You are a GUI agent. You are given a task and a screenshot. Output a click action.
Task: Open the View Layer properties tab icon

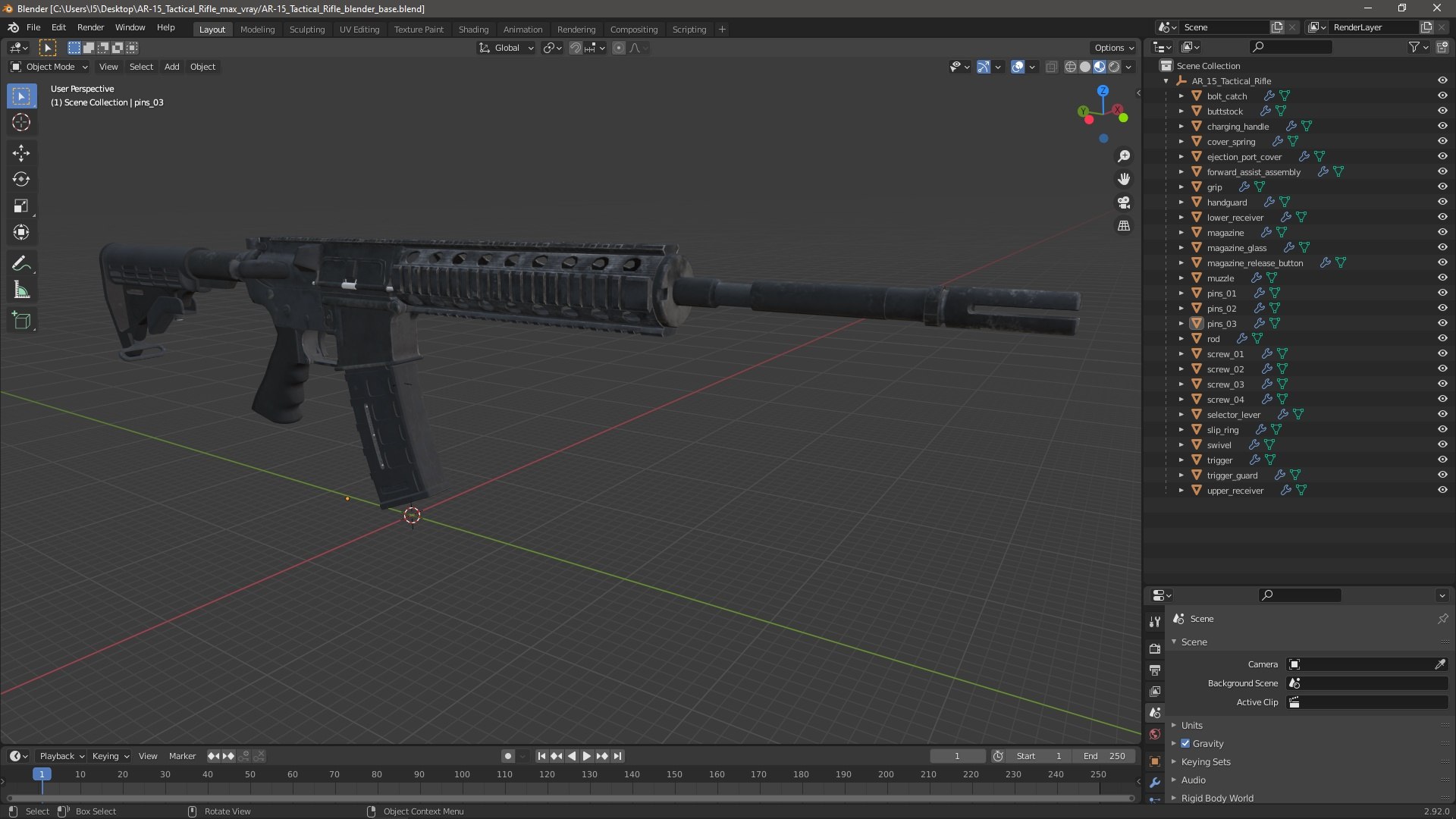[x=1155, y=692]
